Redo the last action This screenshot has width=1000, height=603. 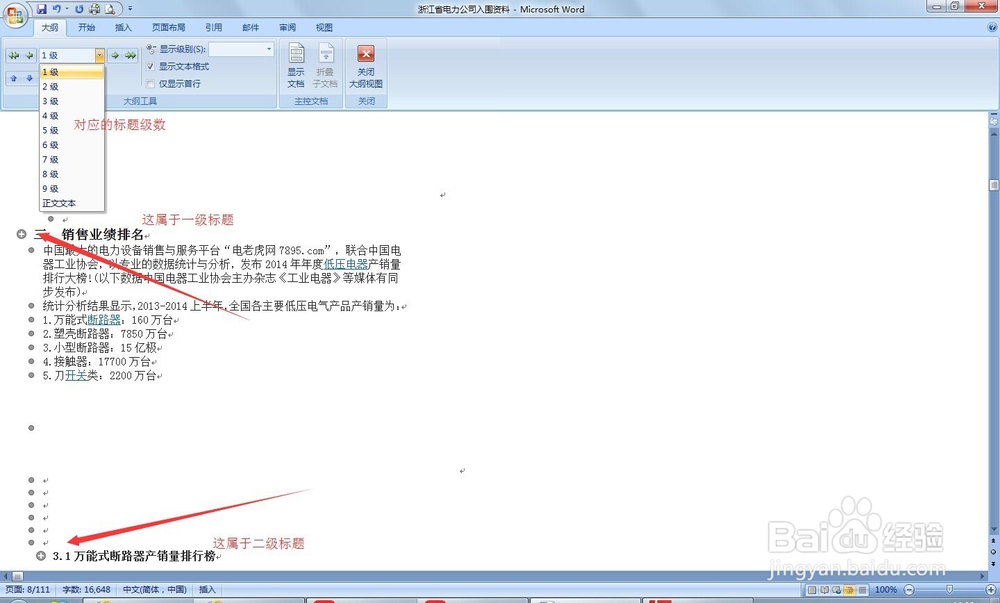tap(80, 9)
